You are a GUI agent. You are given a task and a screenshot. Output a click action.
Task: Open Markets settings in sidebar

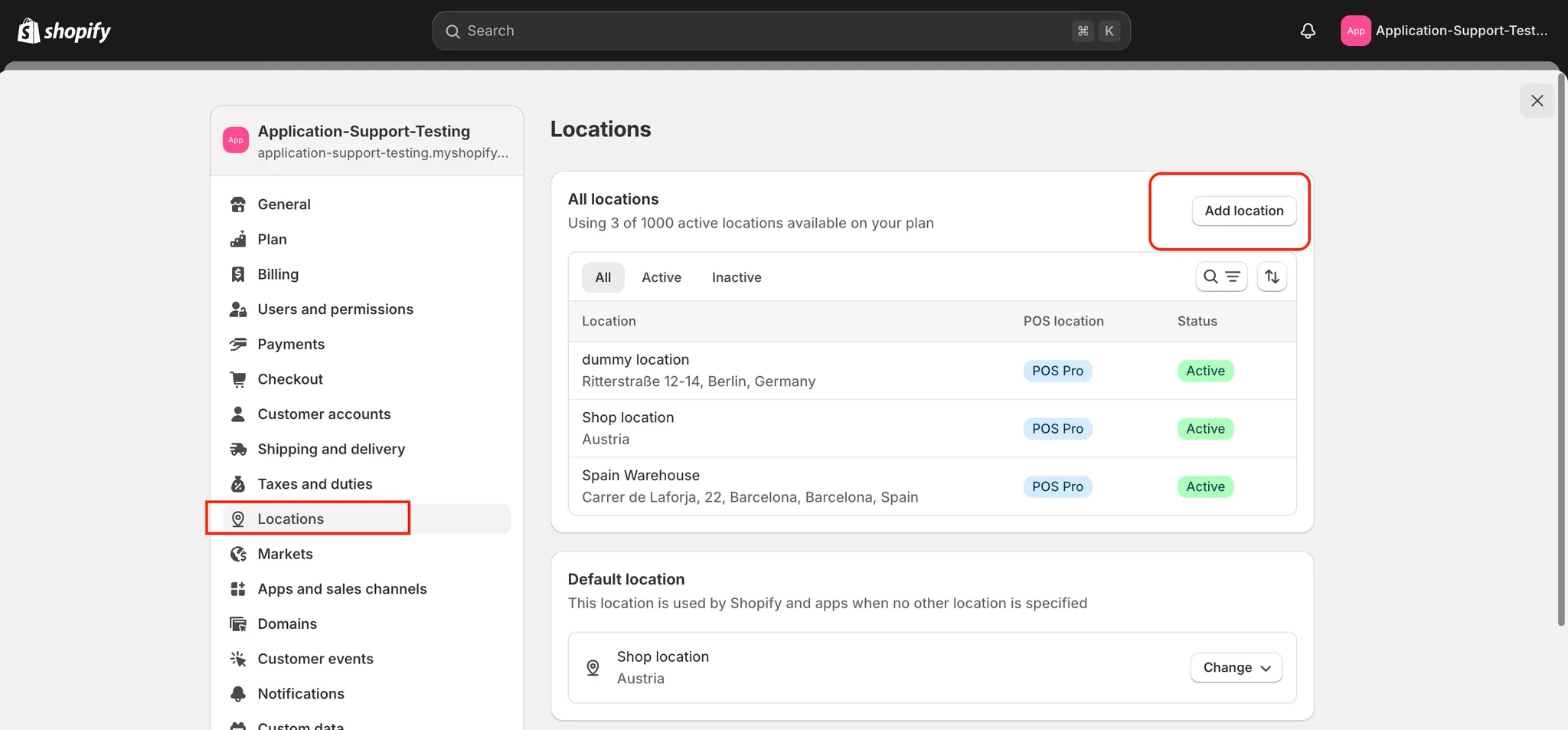pyautogui.click(x=285, y=554)
